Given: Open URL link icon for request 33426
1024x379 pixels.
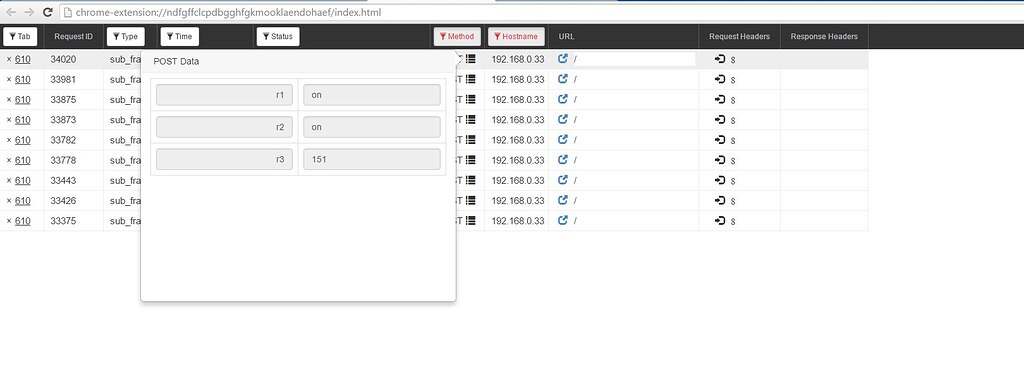Looking at the screenshot, I should point(563,201).
